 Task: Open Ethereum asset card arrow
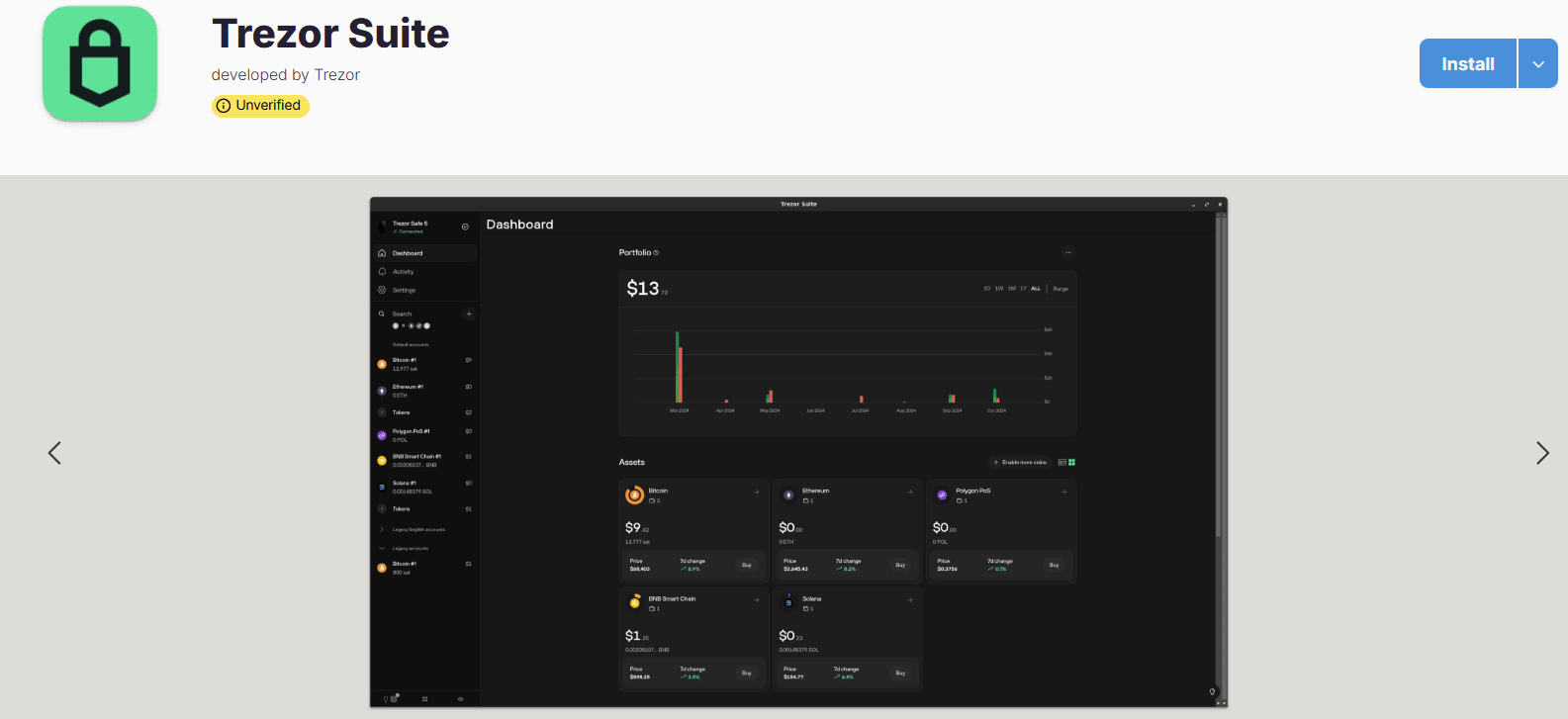click(910, 492)
